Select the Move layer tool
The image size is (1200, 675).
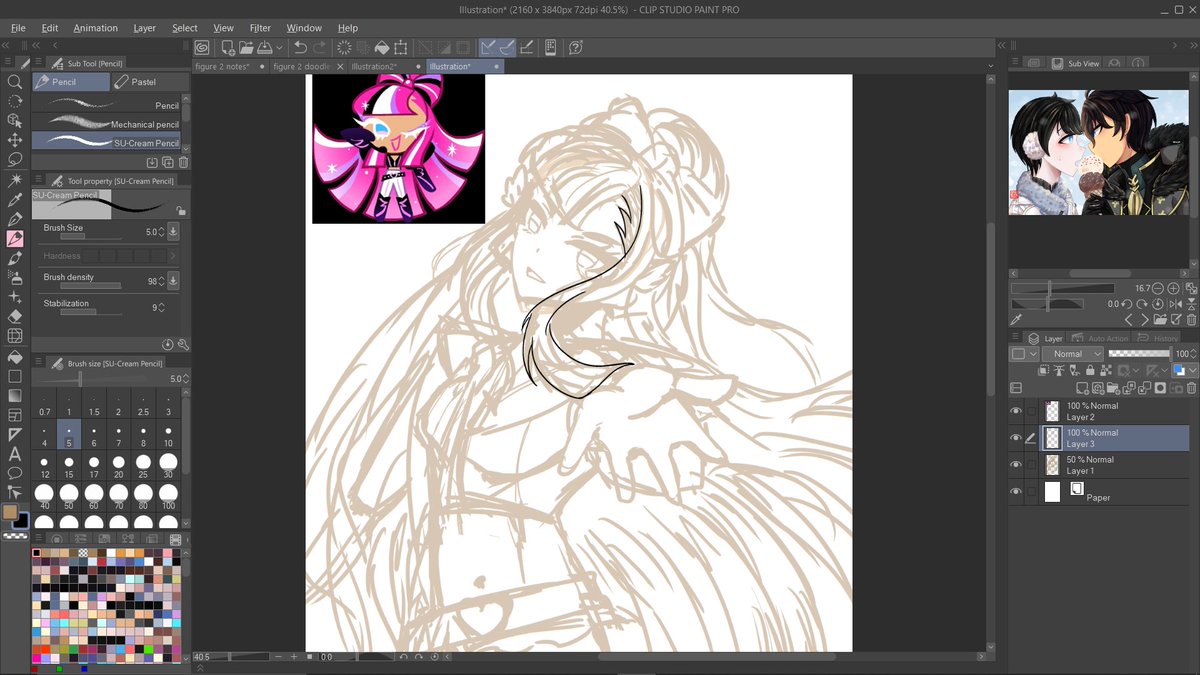[x=14, y=140]
